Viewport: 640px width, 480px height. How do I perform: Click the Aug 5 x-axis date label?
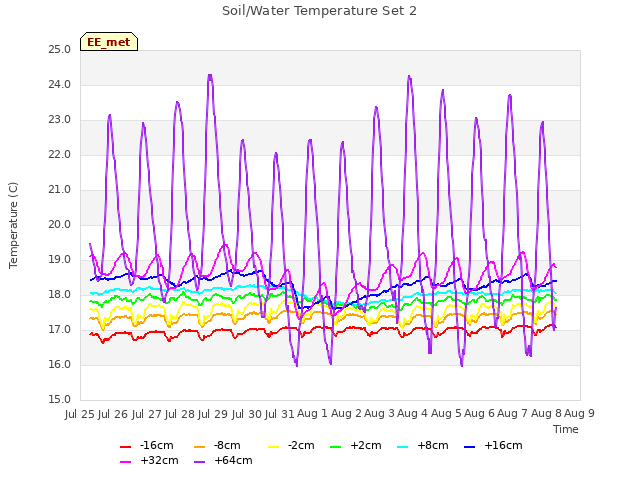coord(446,413)
